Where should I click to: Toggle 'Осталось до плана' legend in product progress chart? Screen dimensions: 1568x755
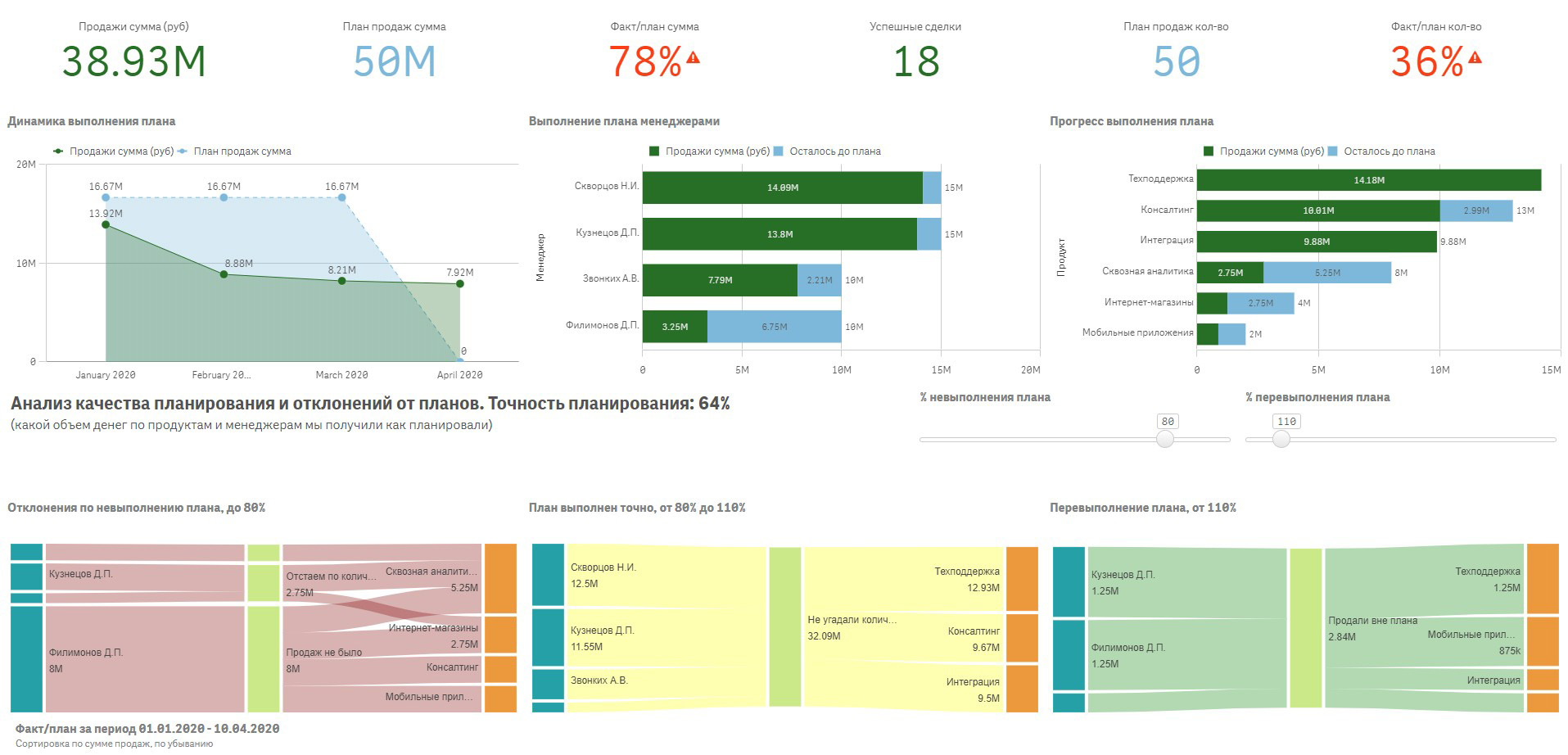[1381, 151]
